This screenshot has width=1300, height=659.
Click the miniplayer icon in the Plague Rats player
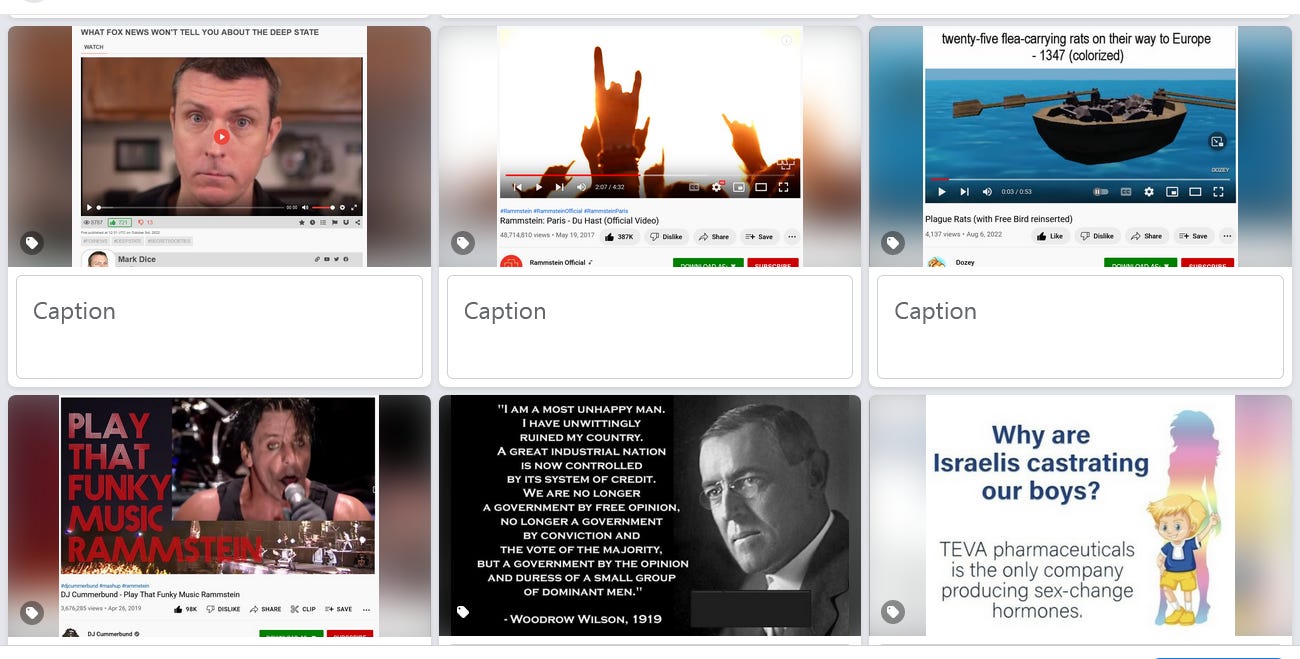[x=1171, y=192]
